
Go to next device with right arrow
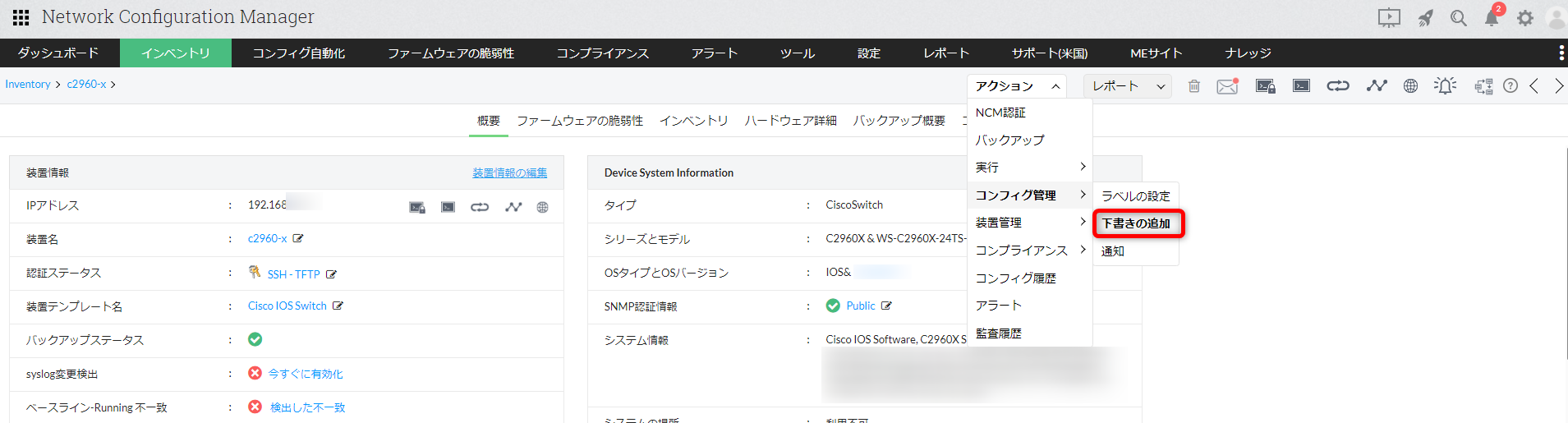[1558, 86]
